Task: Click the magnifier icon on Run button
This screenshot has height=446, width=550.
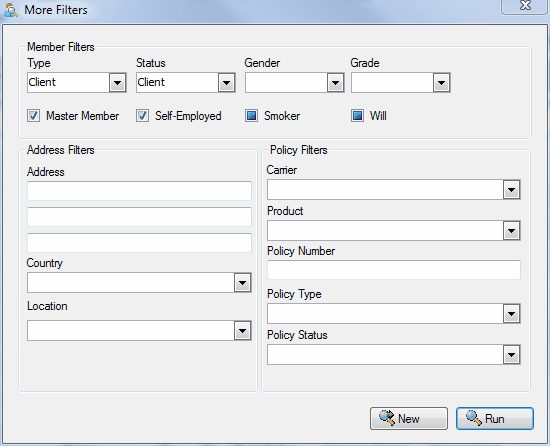Action: click(x=474, y=418)
